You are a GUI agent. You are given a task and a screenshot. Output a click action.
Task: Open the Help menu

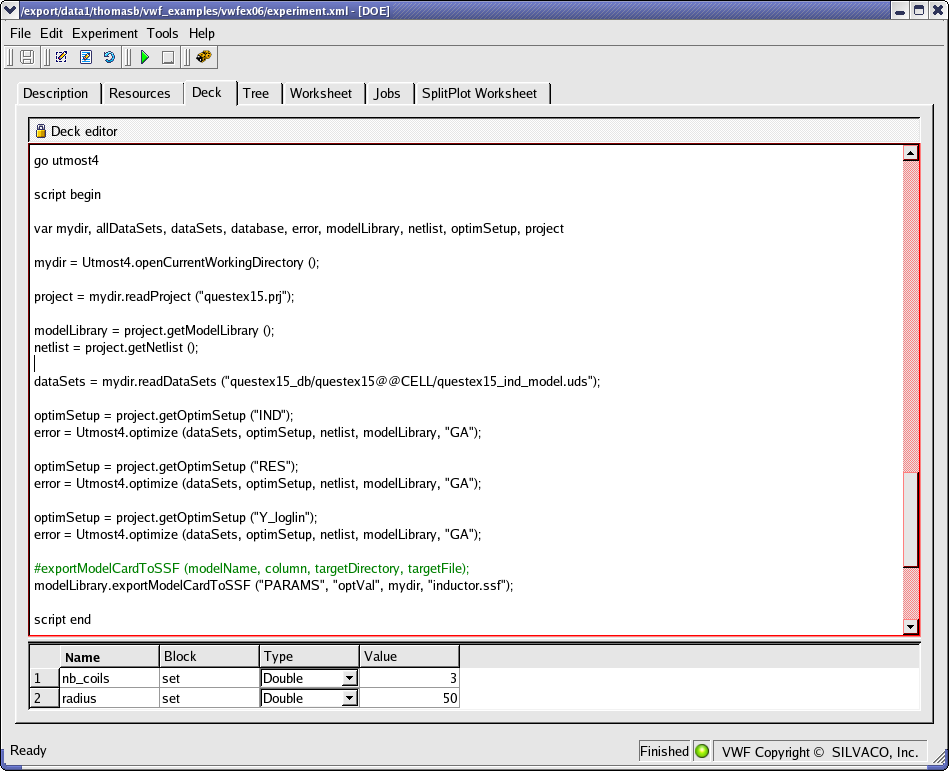pyautogui.click(x=202, y=33)
